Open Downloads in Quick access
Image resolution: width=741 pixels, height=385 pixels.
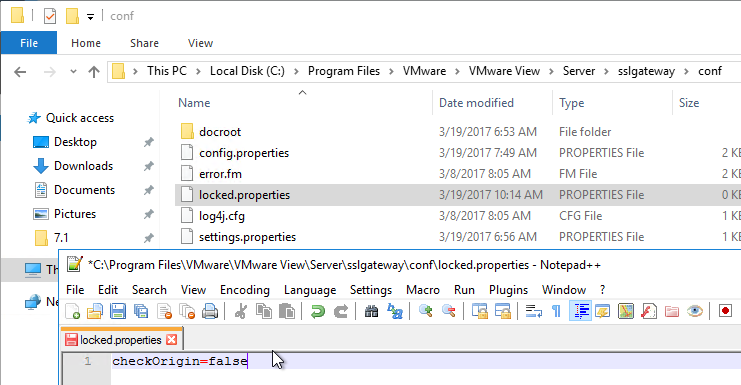(83, 166)
